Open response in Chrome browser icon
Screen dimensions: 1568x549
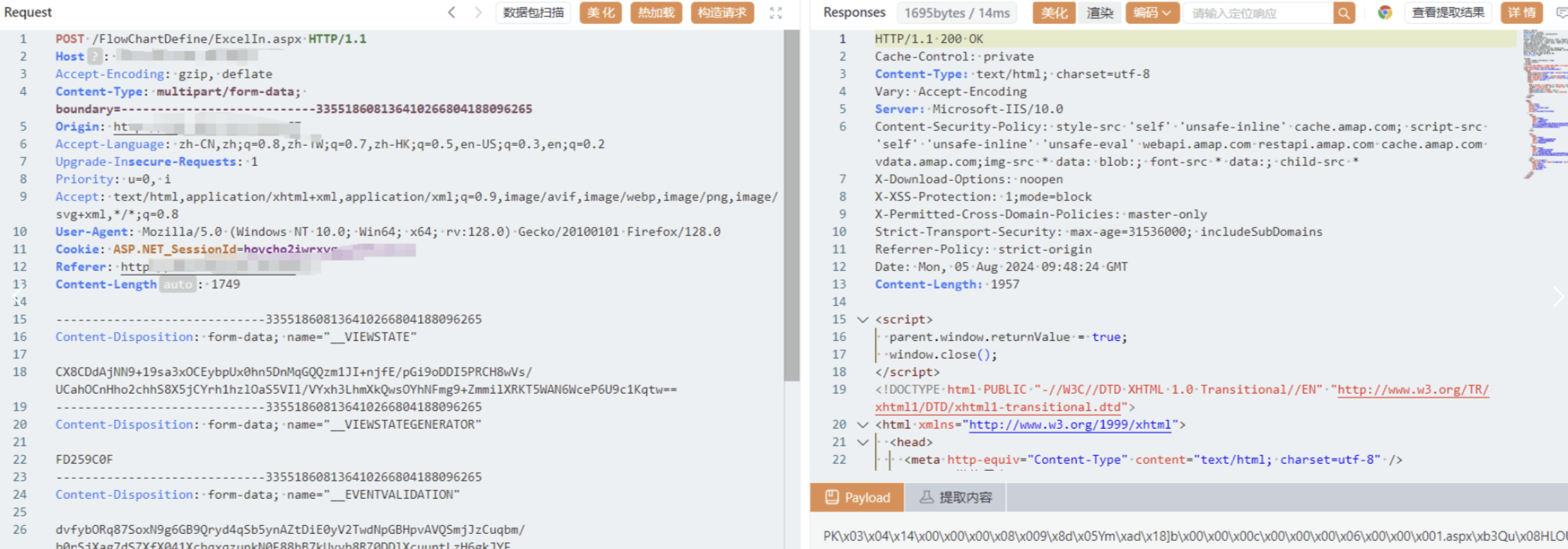[x=1385, y=13]
